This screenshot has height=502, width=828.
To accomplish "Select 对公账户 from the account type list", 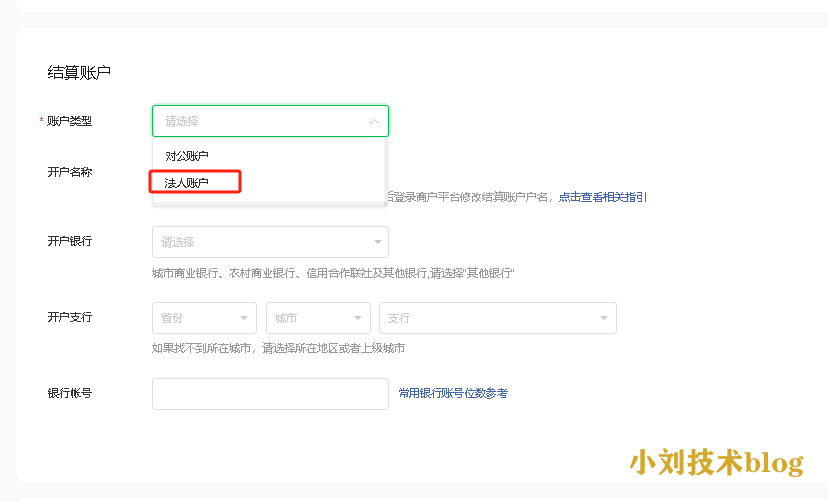I will tap(187, 156).
